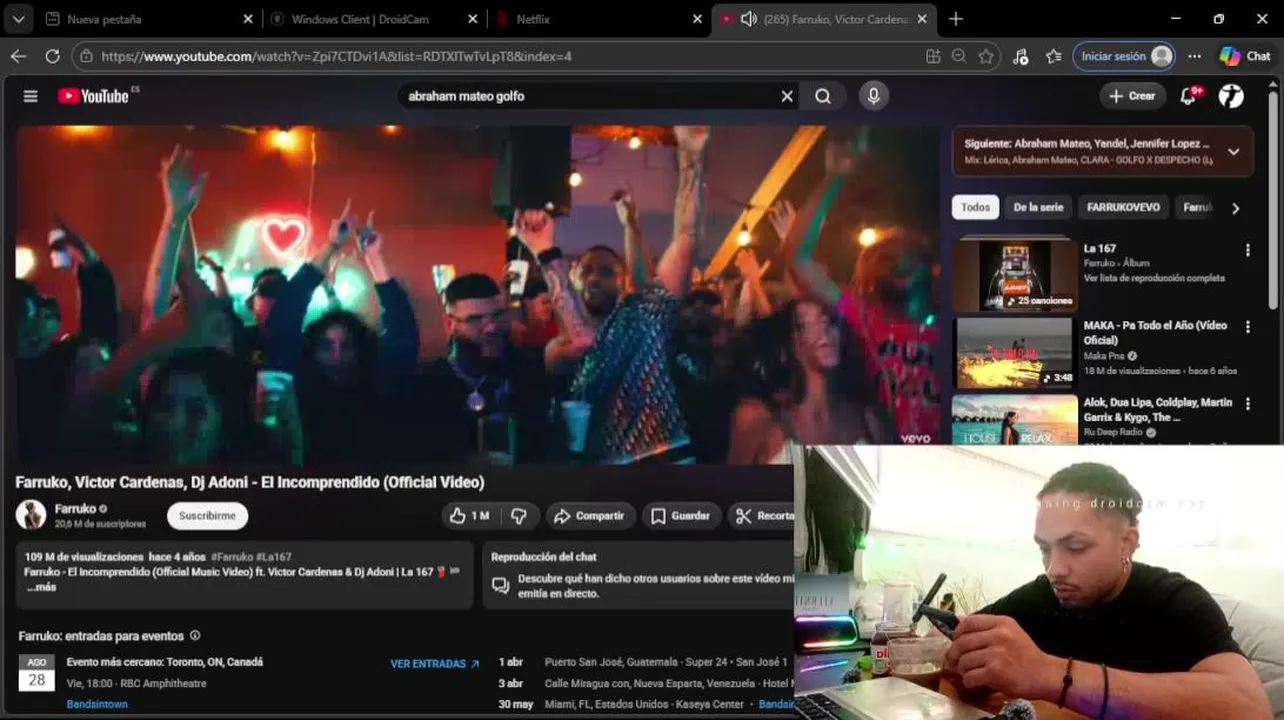
Task: Close the Netflix tab
Action: [699, 19]
